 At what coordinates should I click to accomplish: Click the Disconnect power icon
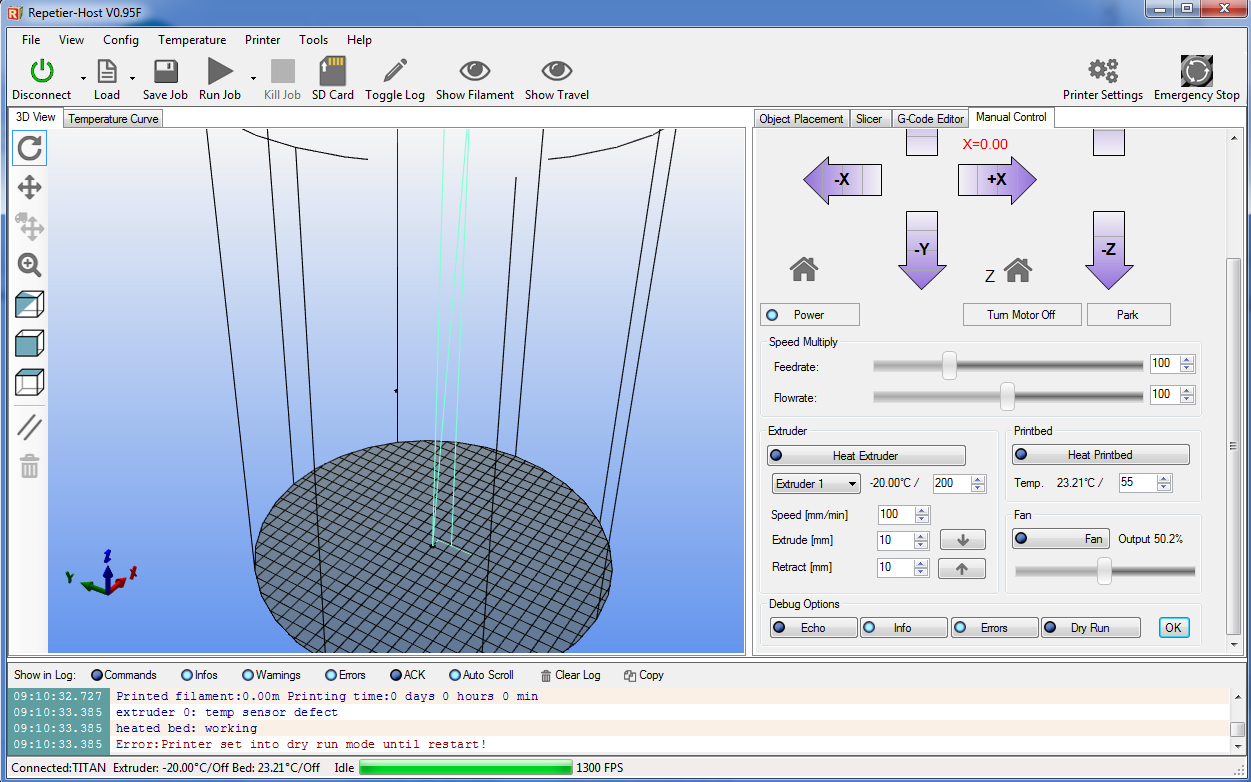[x=42, y=72]
